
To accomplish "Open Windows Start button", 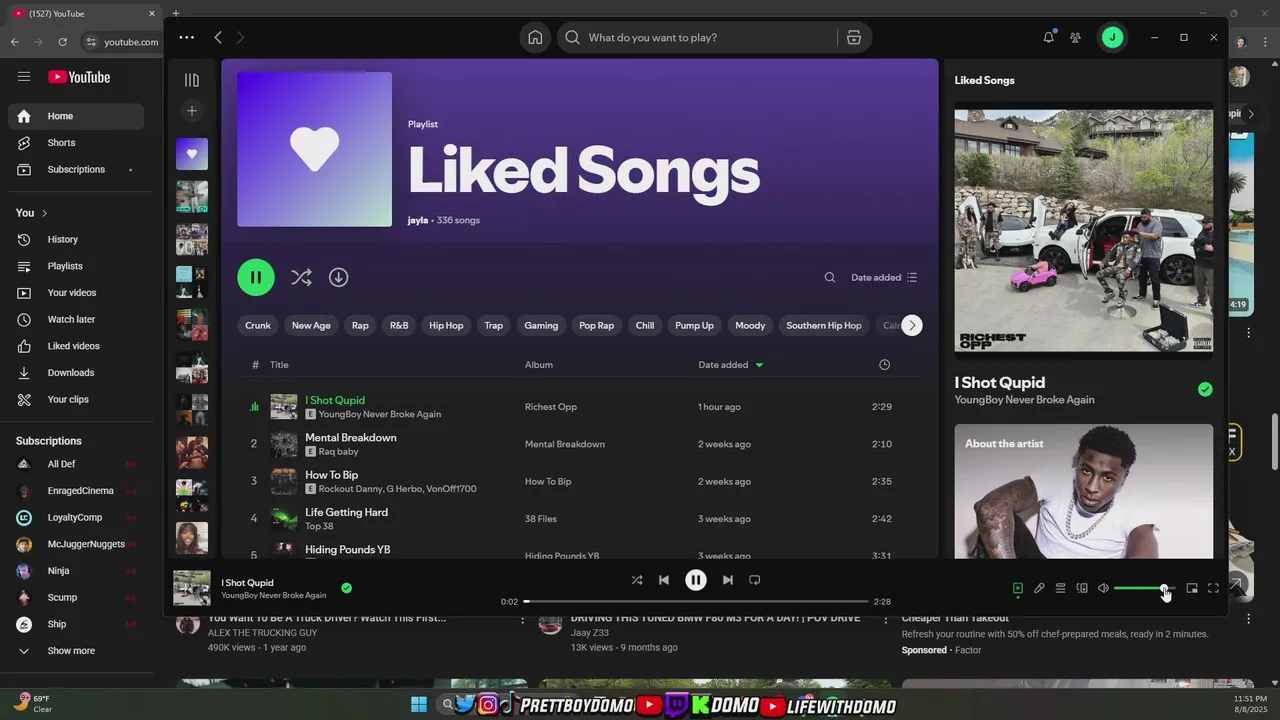I will point(419,705).
